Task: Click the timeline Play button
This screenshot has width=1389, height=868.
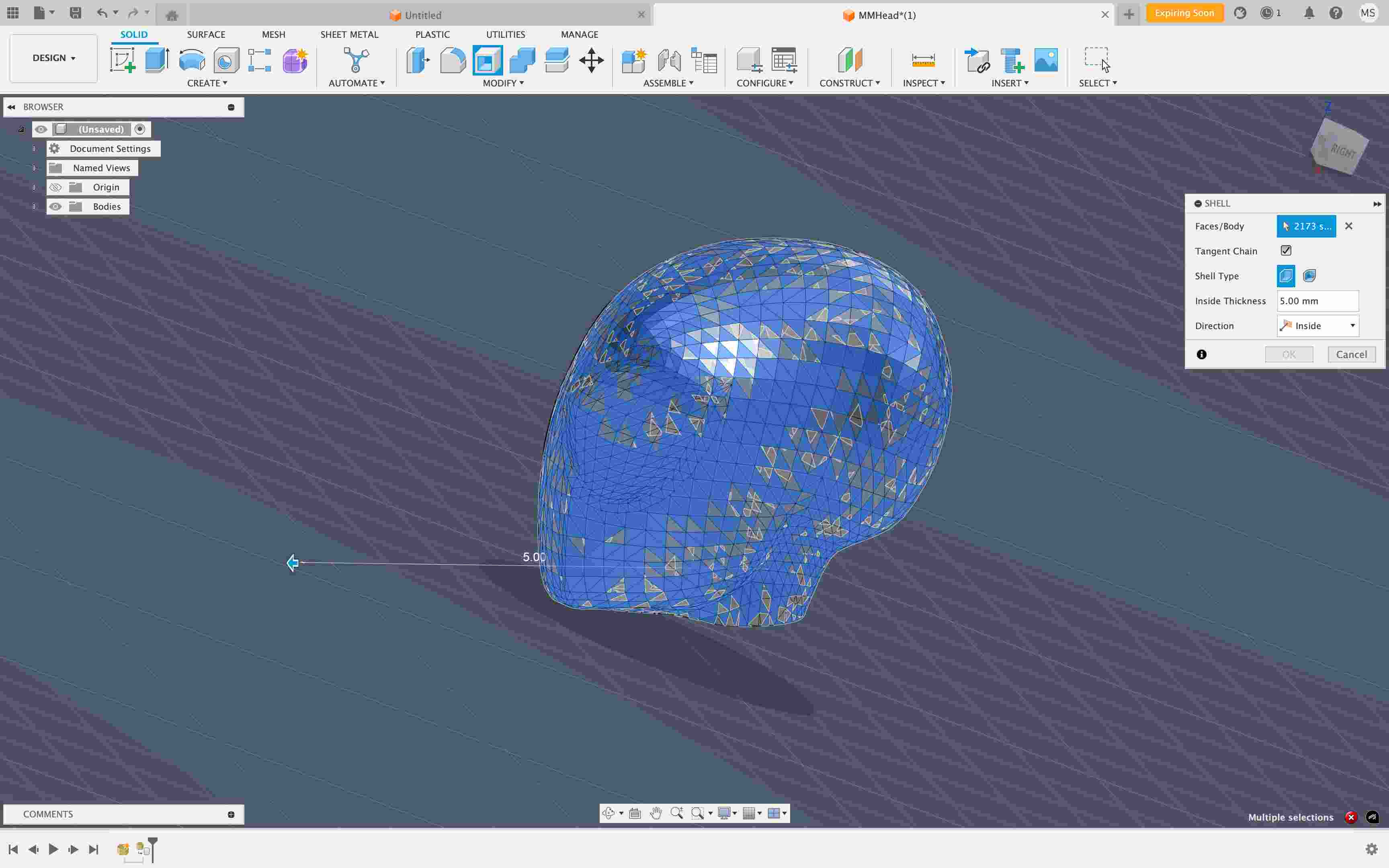Action: click(53, 849)
